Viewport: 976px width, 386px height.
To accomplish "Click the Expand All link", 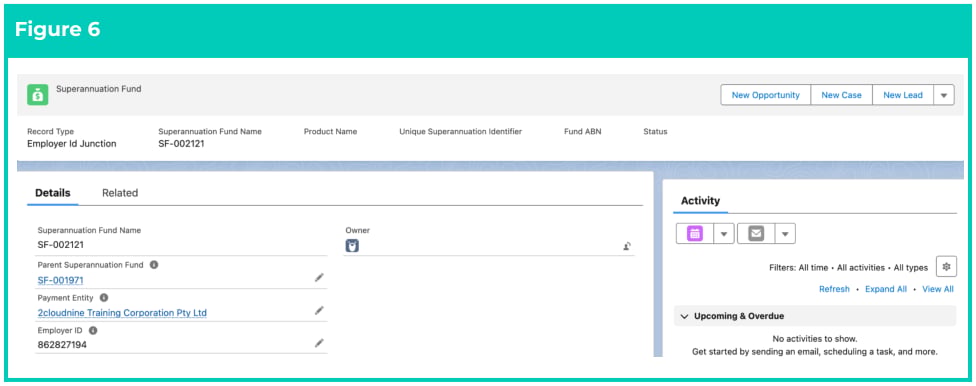I will (886, 289).
